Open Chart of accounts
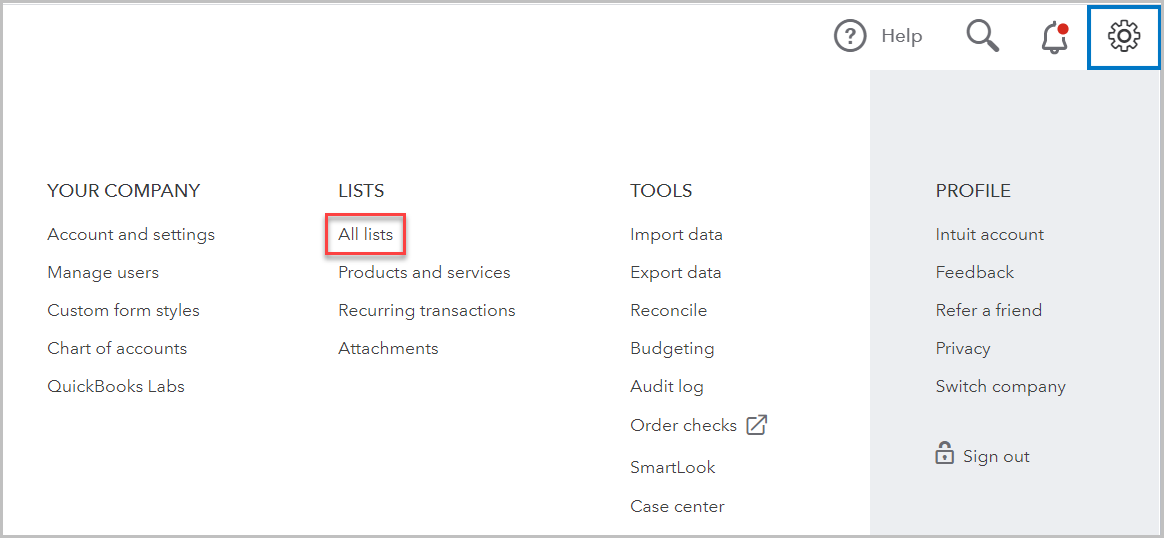Image resolution: width=1164 pixels, height=538 pixels. (117, 348)
